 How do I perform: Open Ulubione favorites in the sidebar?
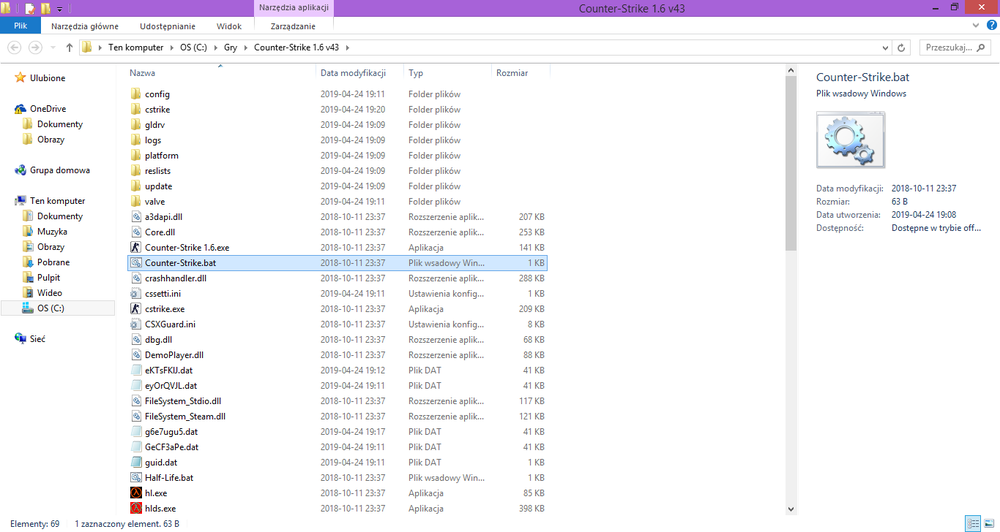tap(48, 78)
